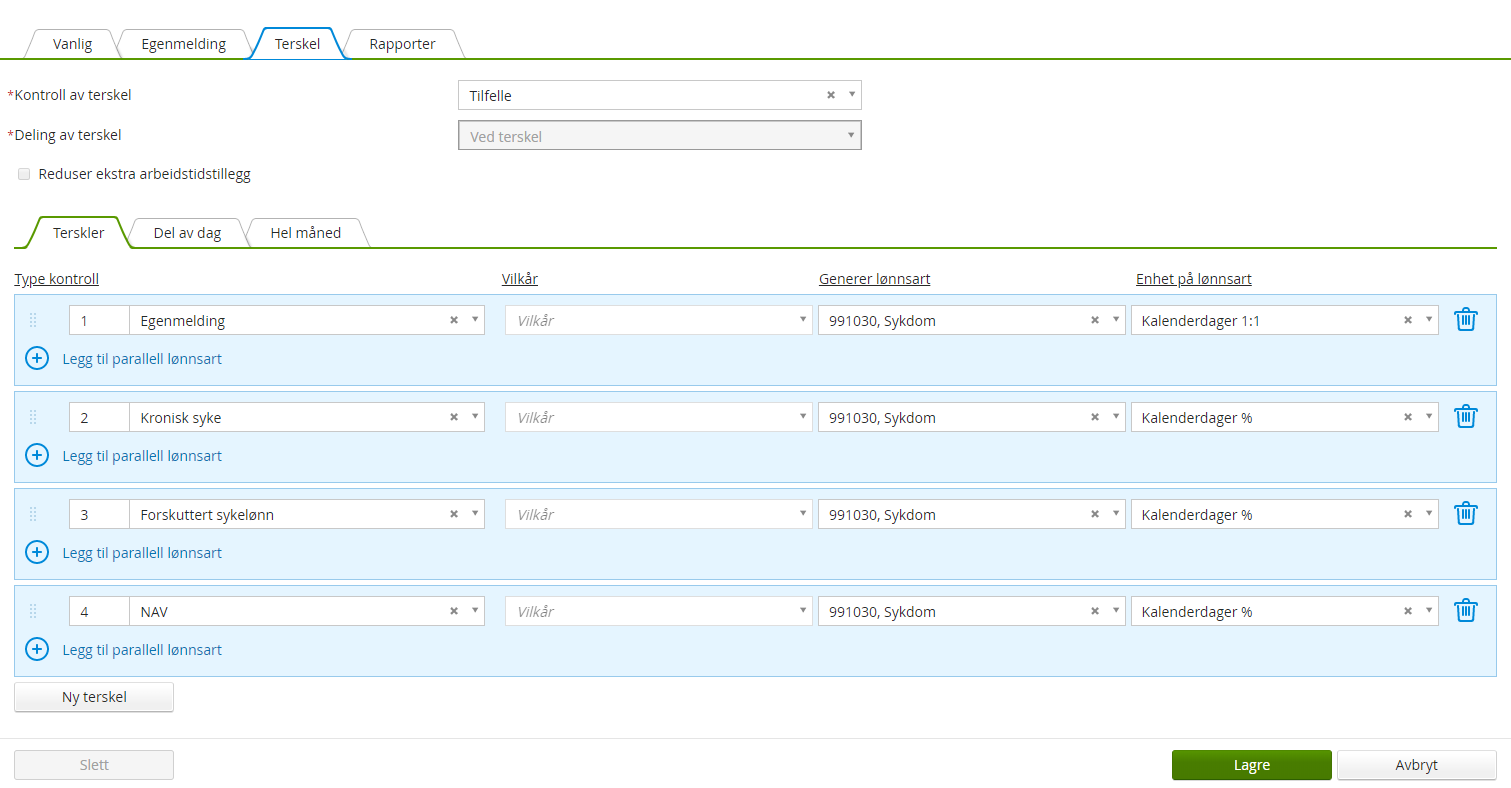Clear NAV type with its x icon
1511x788 pixels.
point(453,611)
